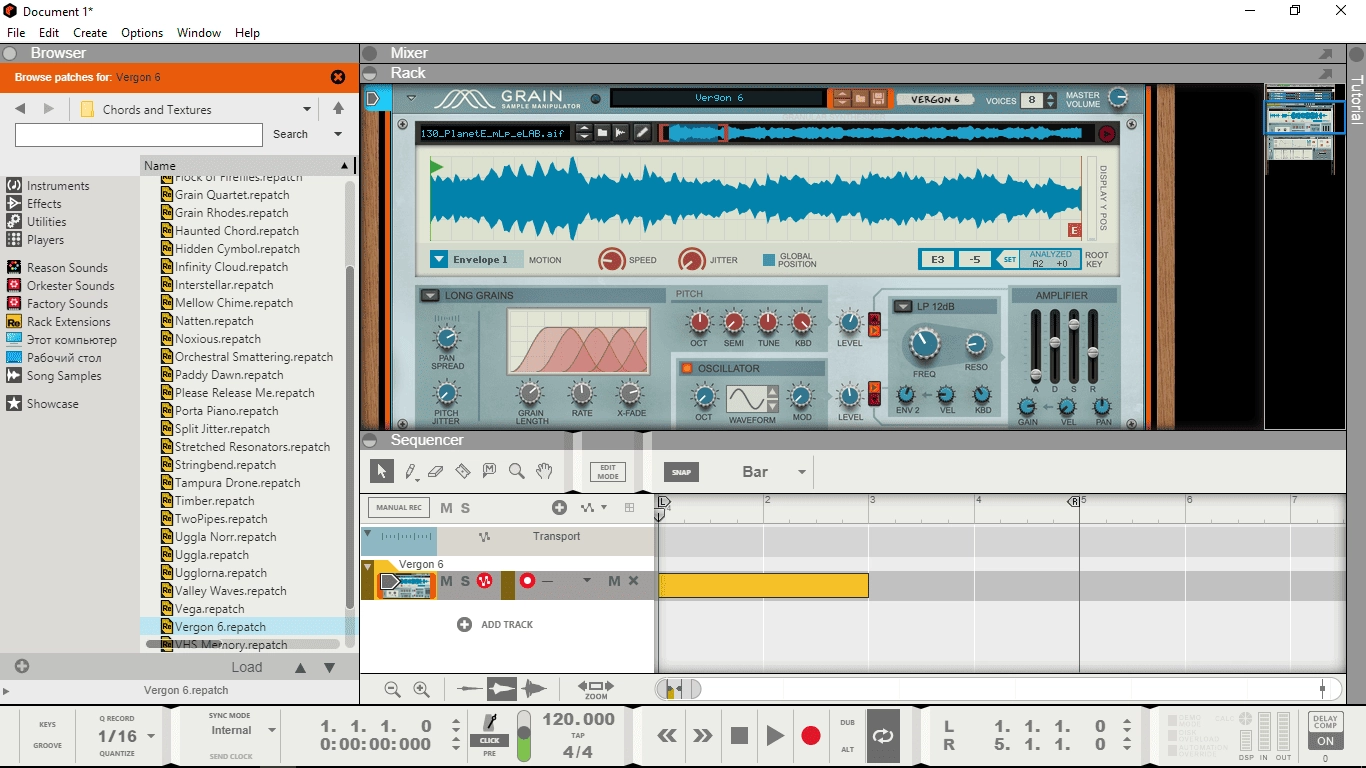This screenshot has width=1366, height=768.
Task: Open the File menu
Action: point(16,33)
